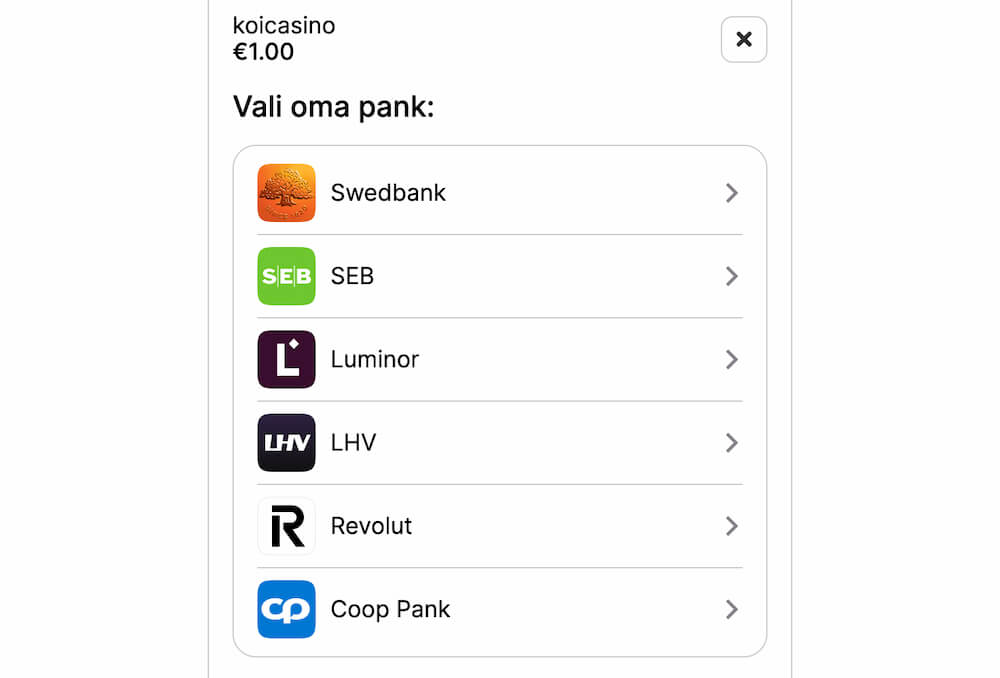
Task: Click the Vali oma pank heading
Action: click(x=333, y=106)
